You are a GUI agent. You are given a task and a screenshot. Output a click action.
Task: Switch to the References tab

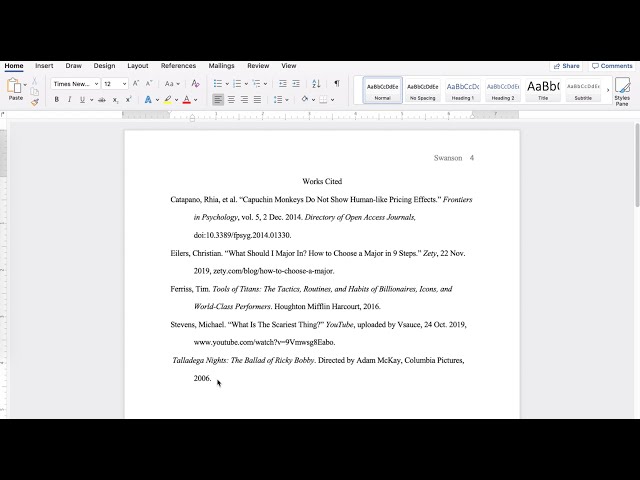(x=178, y=66)
